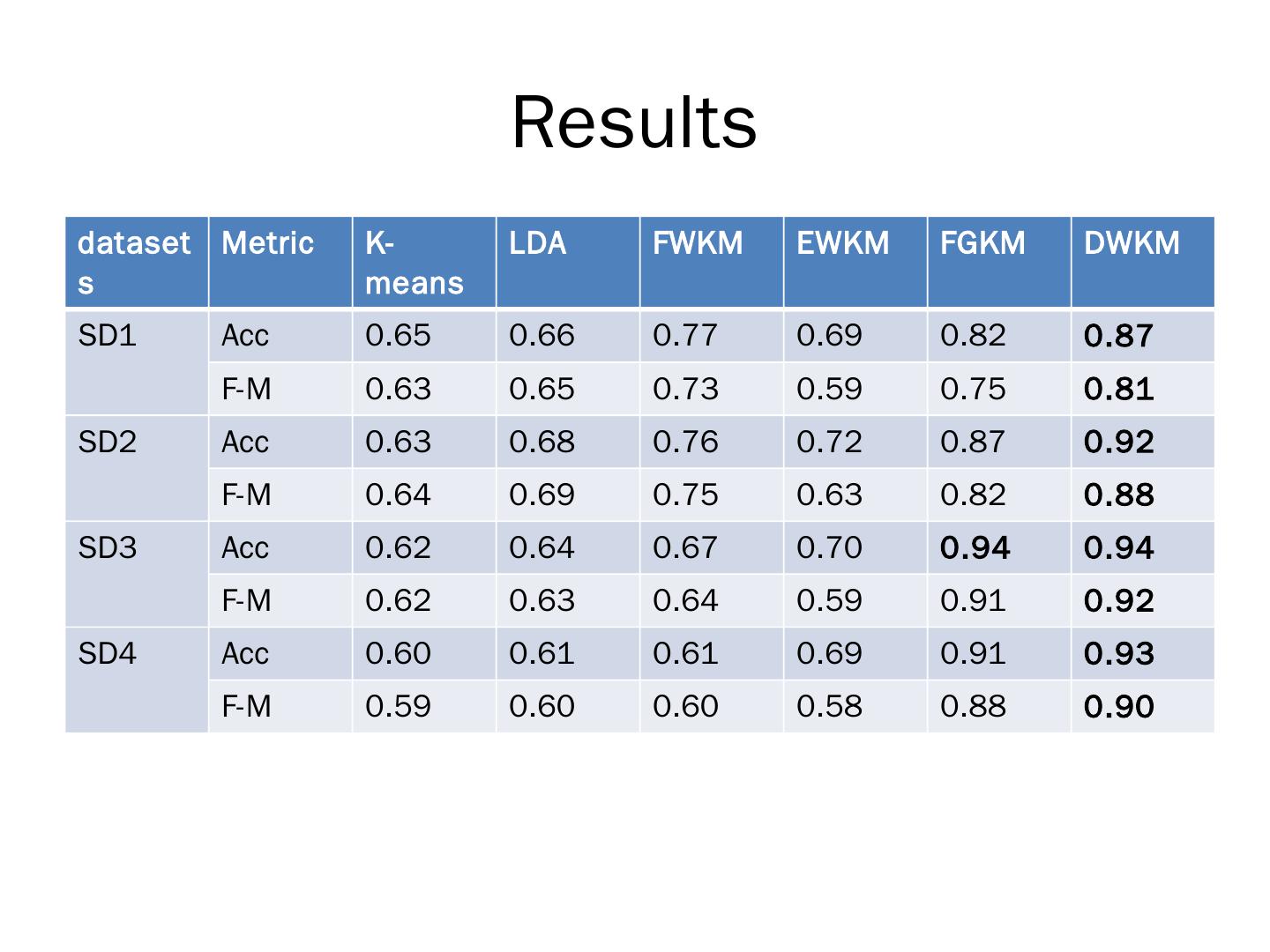
Task: Select the 0.77 FWKM cell
Action: [x=685, y=336]
